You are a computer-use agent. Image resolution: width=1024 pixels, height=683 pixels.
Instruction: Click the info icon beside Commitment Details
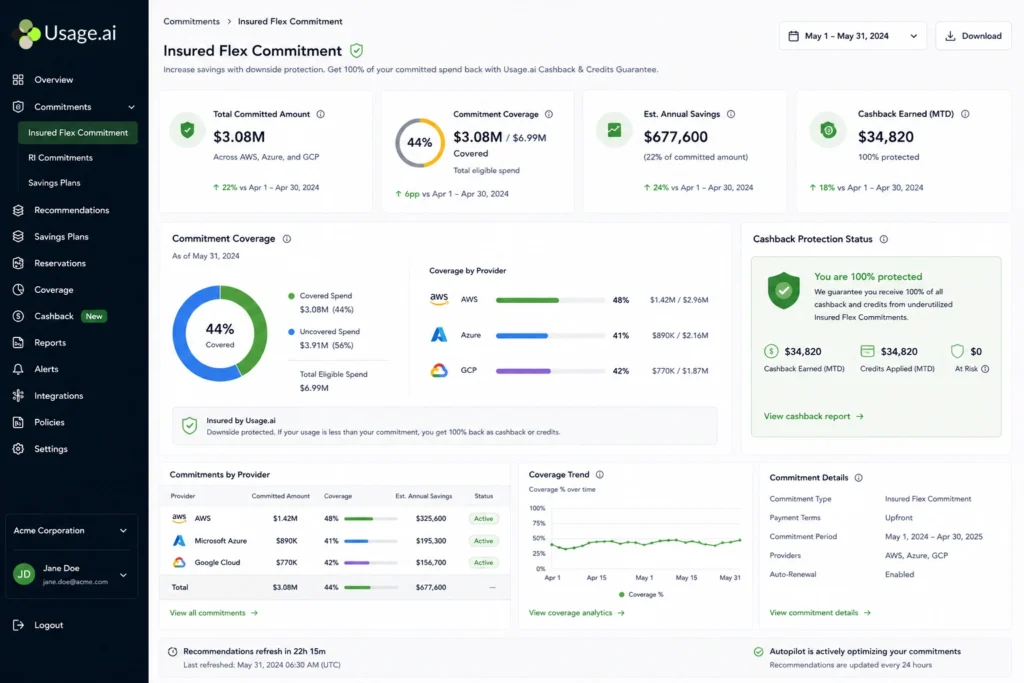point(859,478)
